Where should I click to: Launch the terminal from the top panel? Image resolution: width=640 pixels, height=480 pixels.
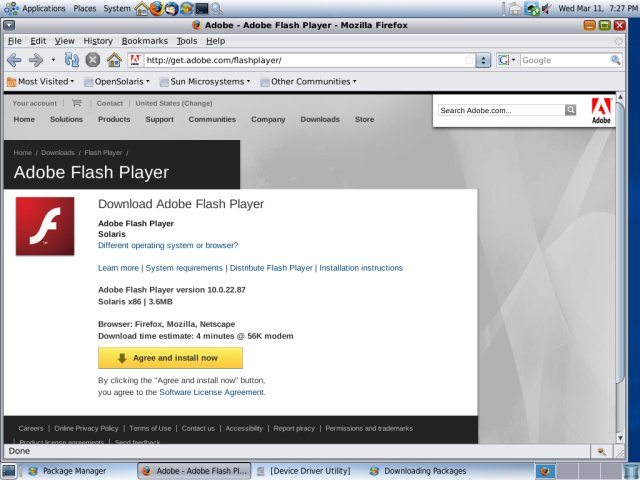coord(202,9)
